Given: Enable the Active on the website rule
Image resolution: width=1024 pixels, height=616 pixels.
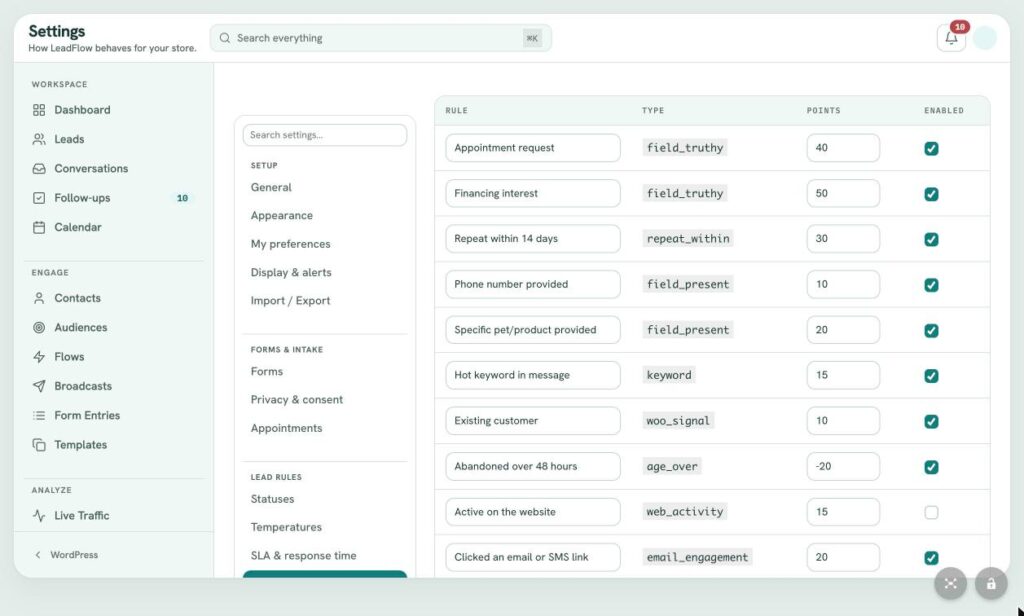Looking at the screenshot, I should click(931, 512).
